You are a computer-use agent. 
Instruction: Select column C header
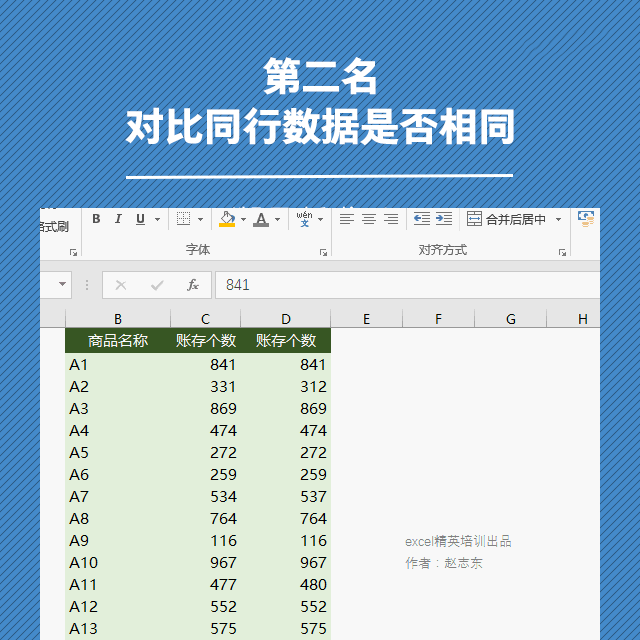(205, 319)
